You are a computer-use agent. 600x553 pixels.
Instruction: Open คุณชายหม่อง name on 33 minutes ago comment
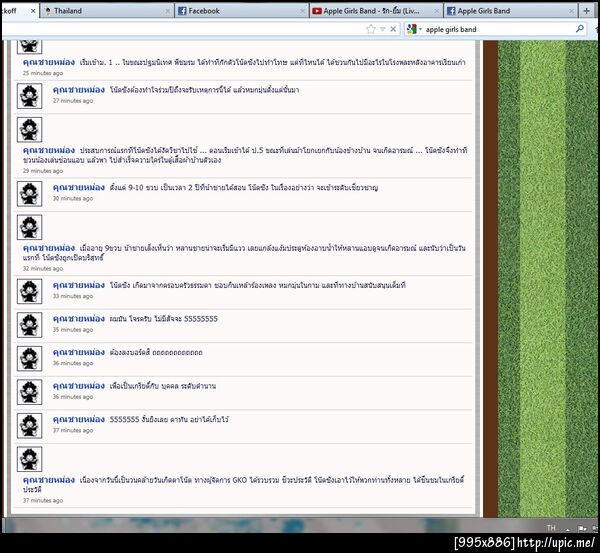tap(78, 285)
